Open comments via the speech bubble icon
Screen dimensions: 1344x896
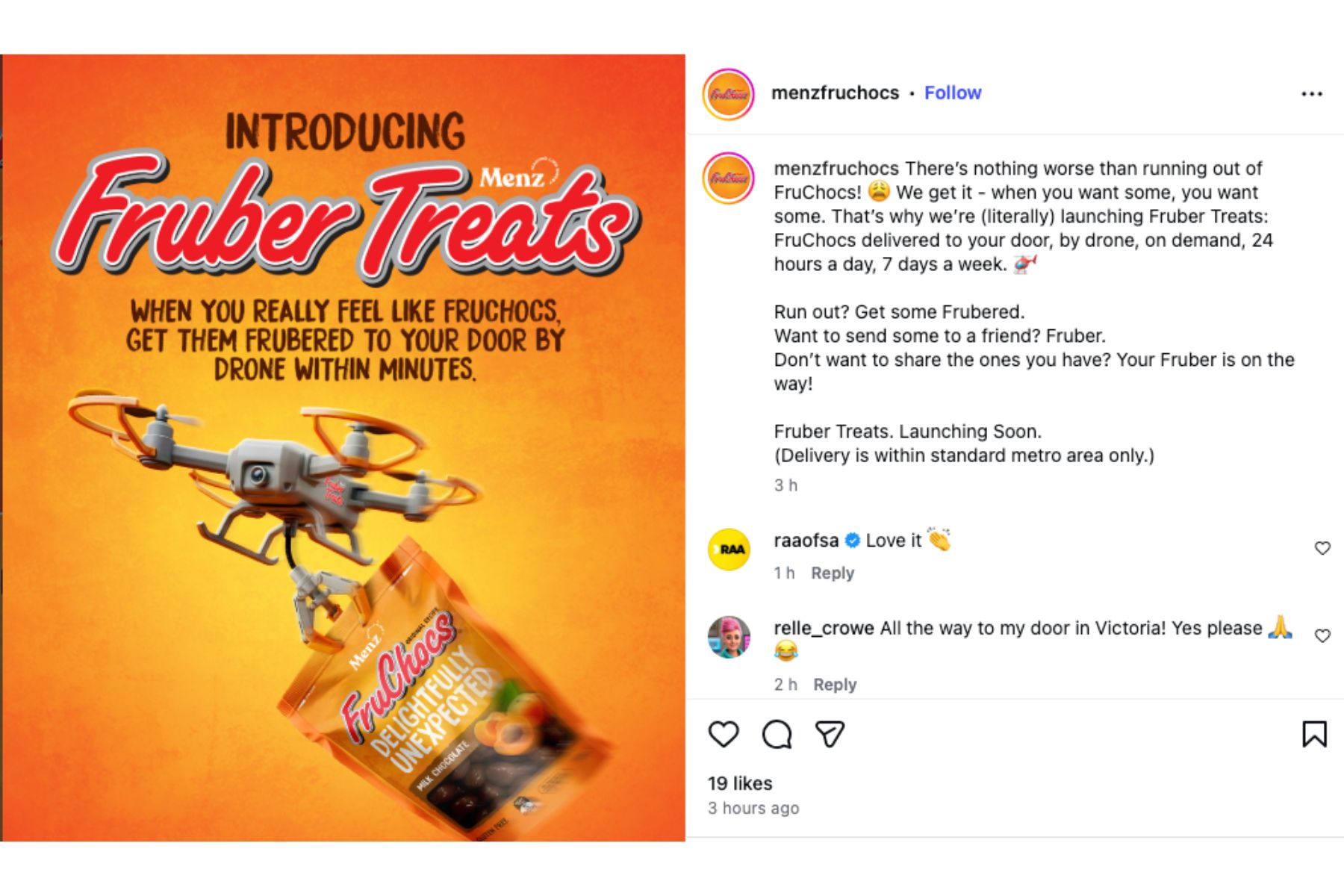777,735
